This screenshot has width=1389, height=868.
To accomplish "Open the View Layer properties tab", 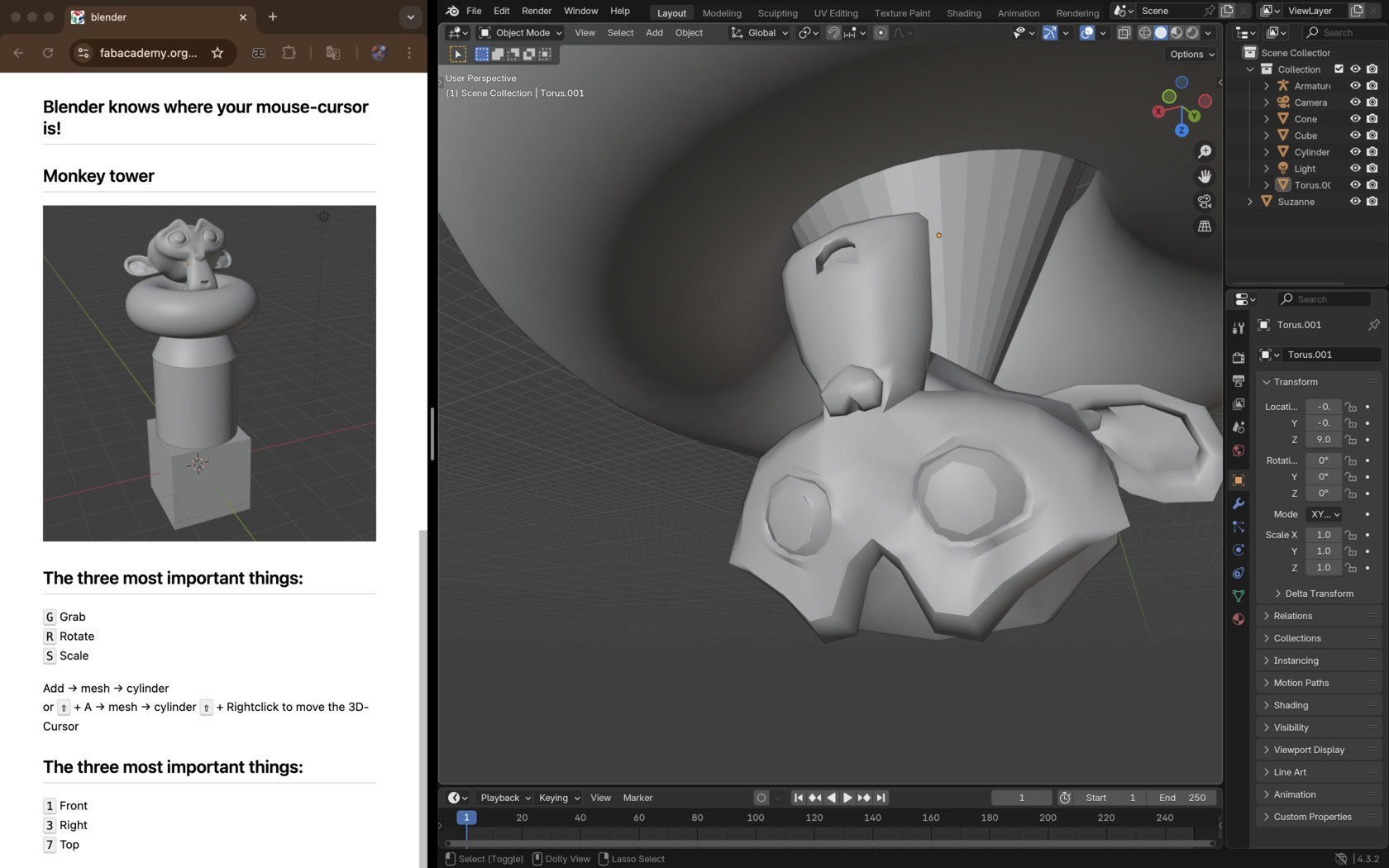I will click(1238, 404).
